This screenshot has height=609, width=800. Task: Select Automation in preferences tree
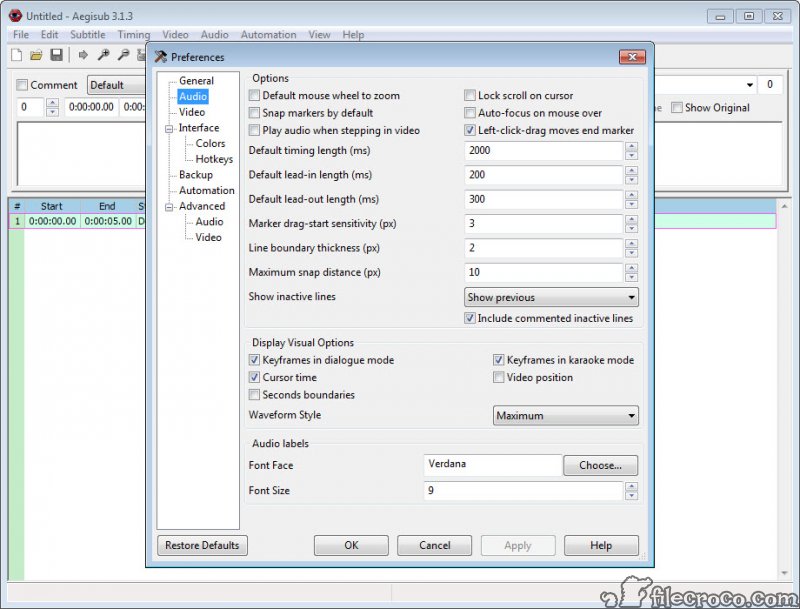tap(207, 190)
